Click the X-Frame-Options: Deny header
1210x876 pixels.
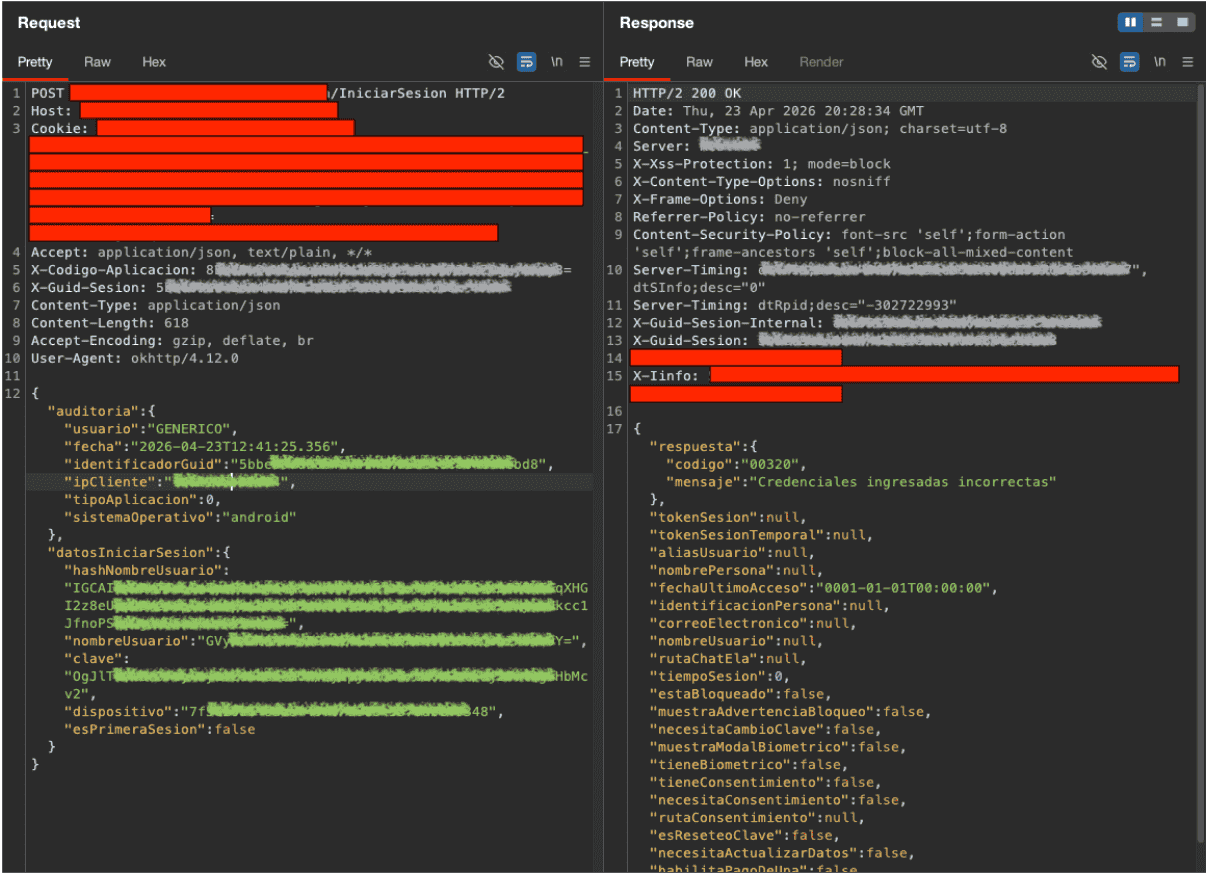click(720, 200)
